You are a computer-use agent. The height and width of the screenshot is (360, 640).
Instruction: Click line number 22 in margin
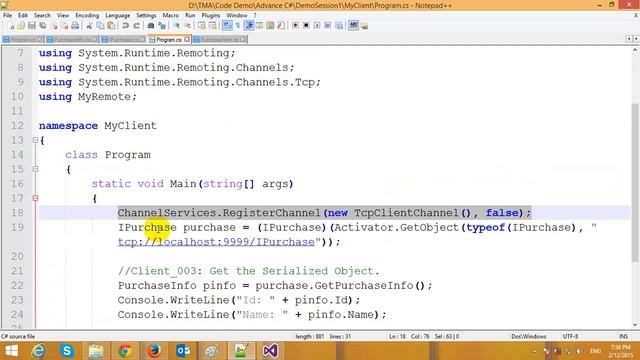[17, 285]
